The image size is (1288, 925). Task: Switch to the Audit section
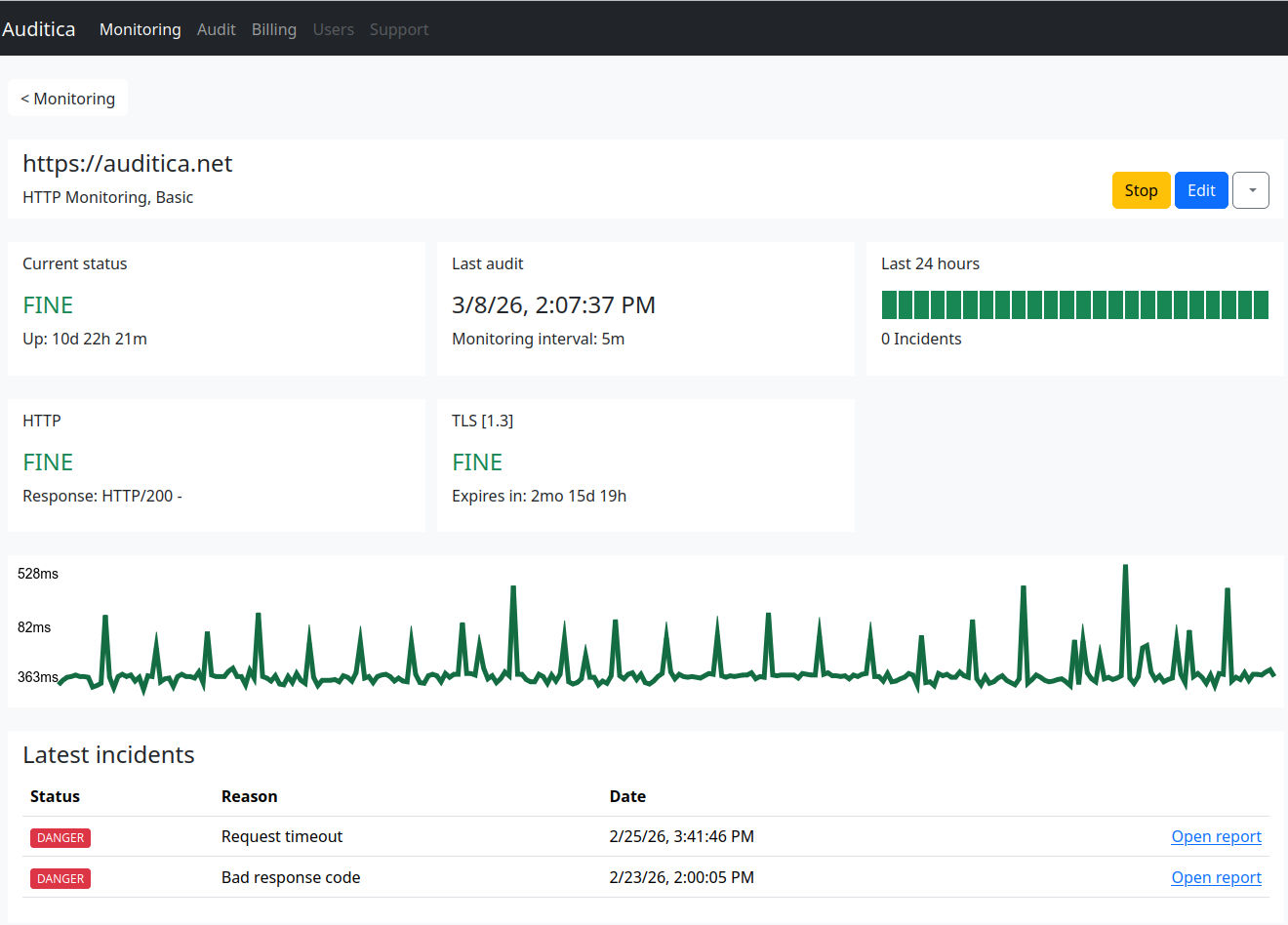[216, 29]
